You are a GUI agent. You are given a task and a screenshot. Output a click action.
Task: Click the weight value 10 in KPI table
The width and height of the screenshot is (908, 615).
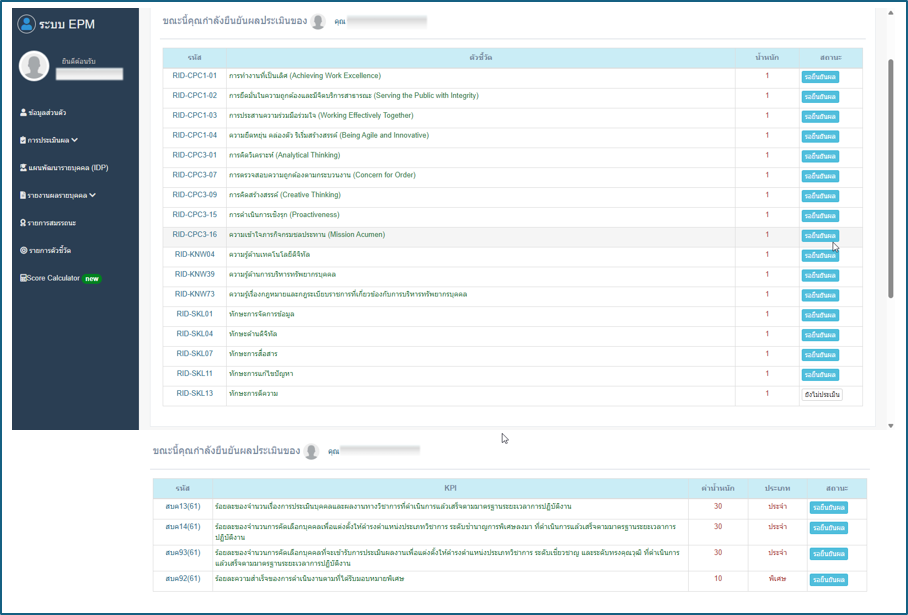click(718, 579)
